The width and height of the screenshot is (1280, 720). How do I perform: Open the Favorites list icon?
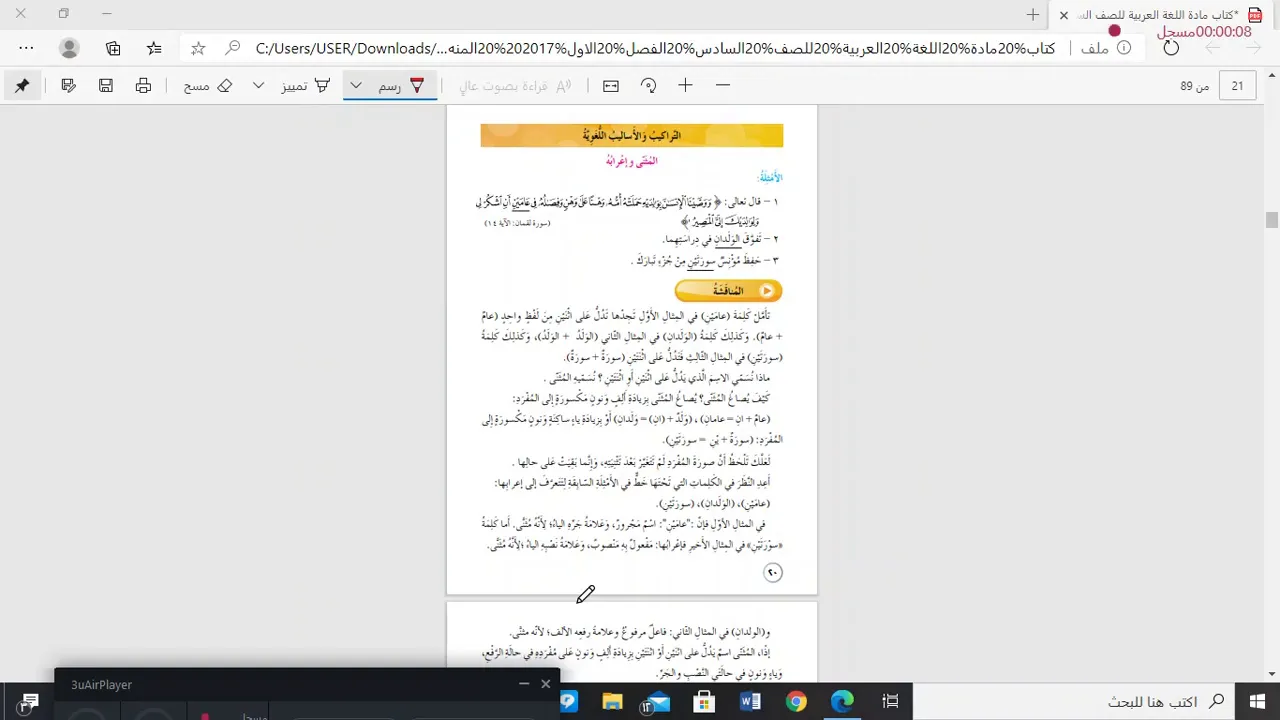[x=154, y=48]
